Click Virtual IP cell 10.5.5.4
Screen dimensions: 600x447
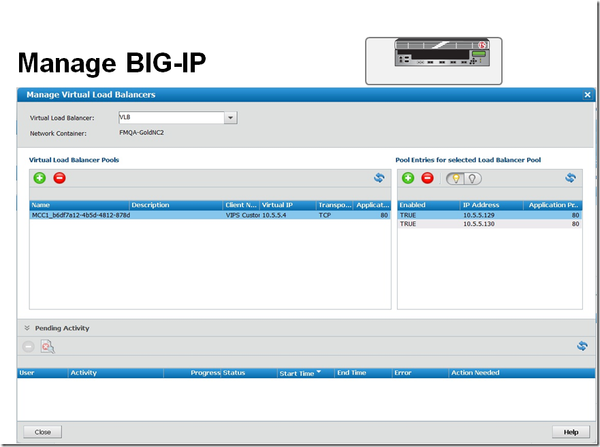274,215
